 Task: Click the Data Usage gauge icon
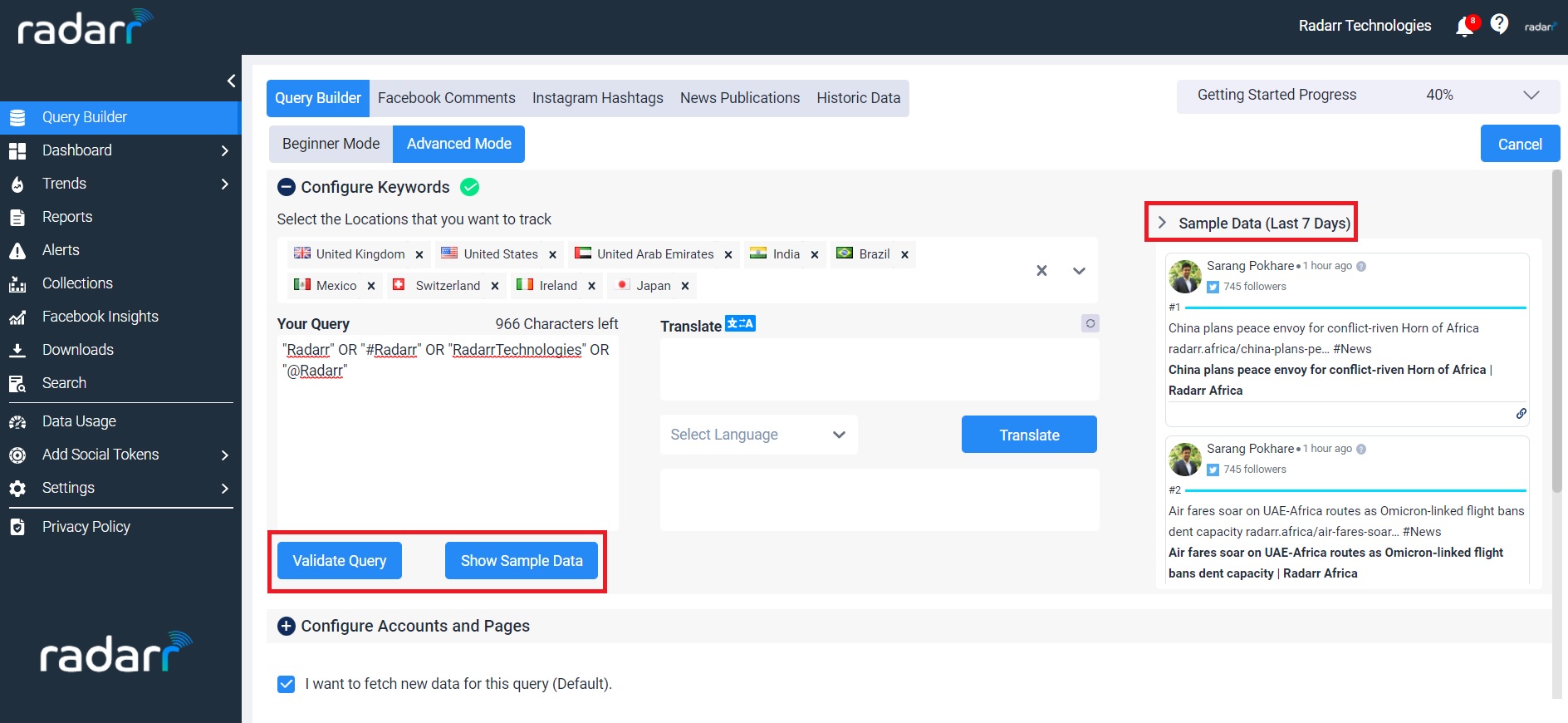tap(17, 422)
